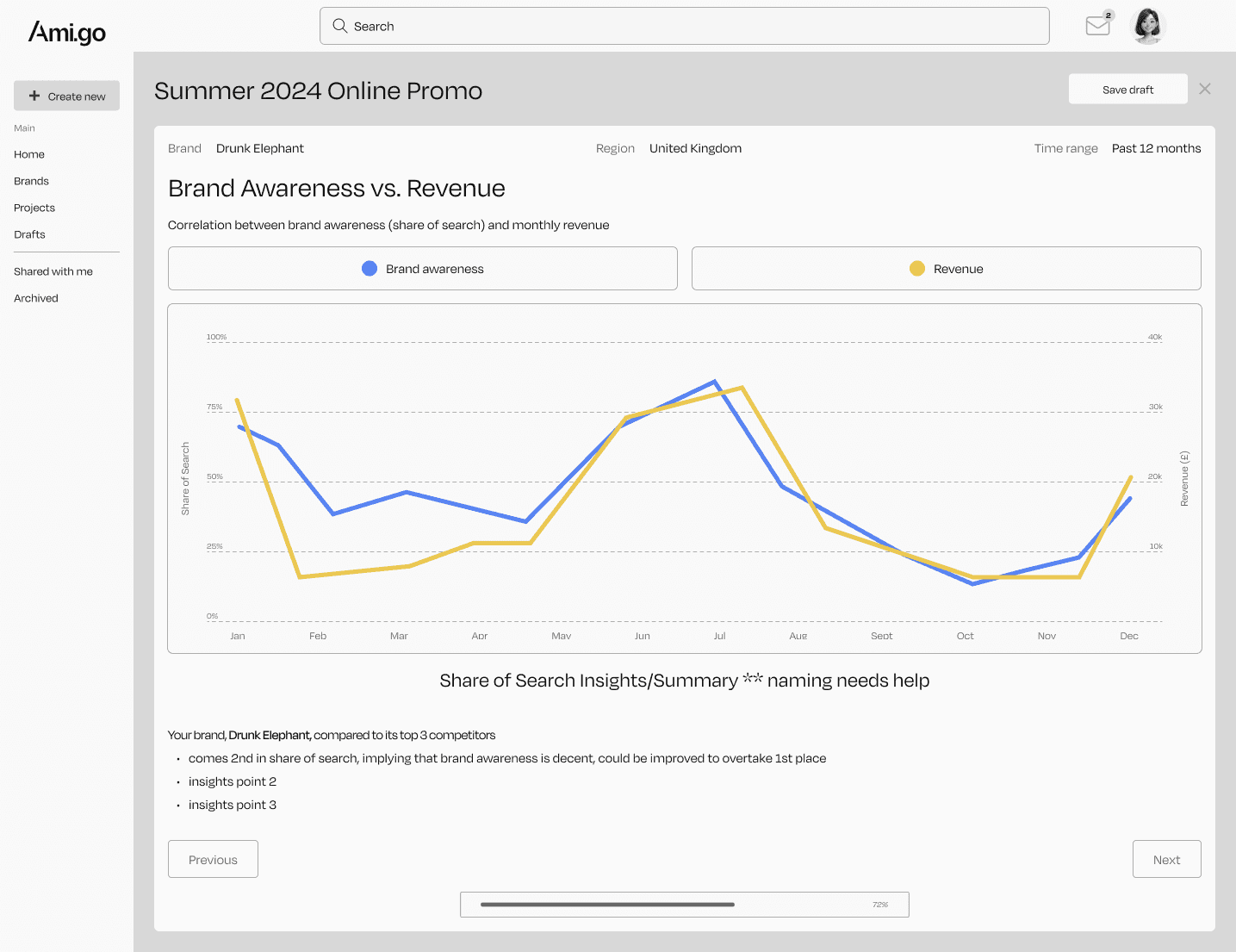Click the Save draft button
Screen dimensions: 1236x952
tap(1128, 89)
